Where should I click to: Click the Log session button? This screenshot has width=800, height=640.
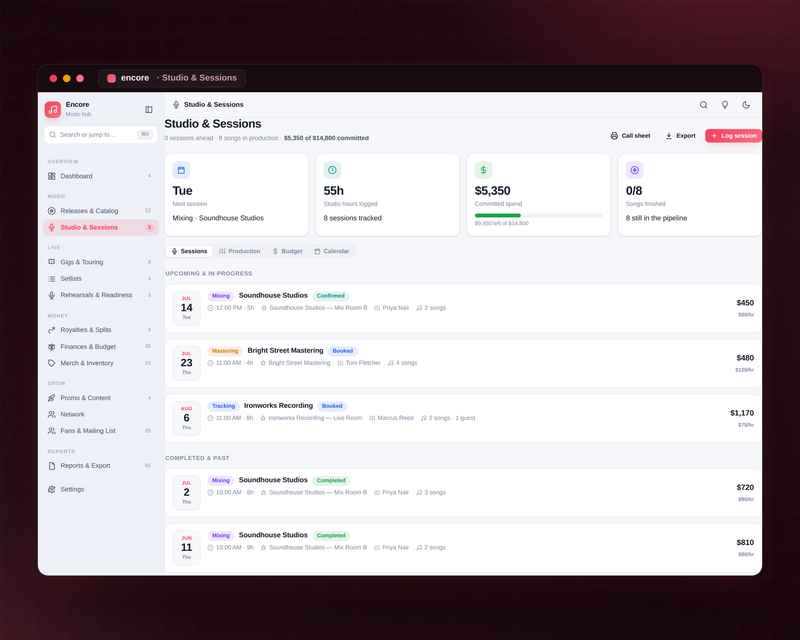point(734,136)
